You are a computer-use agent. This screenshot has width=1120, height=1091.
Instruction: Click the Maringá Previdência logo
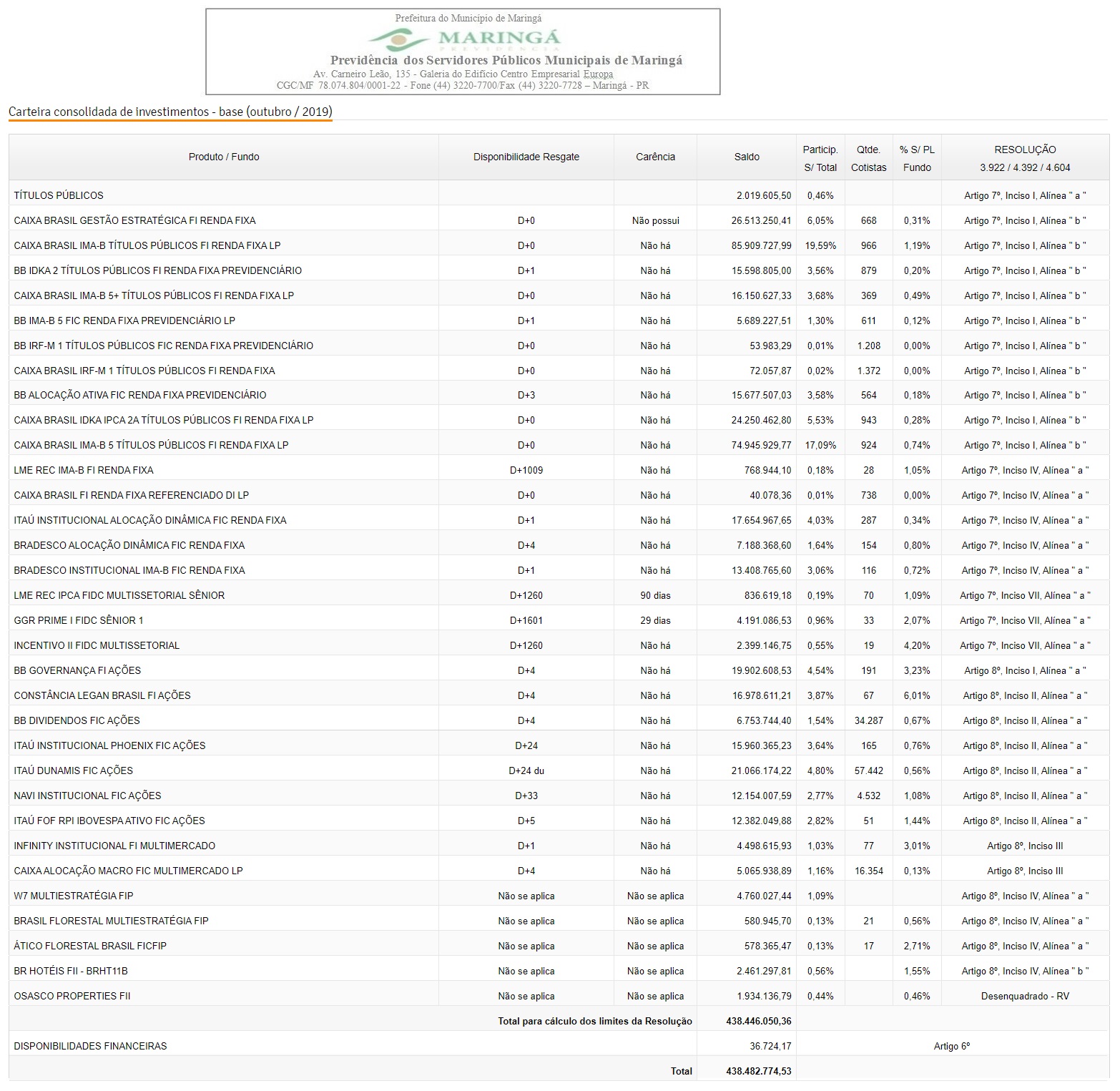pyautogui.click(x=465, y=38)
